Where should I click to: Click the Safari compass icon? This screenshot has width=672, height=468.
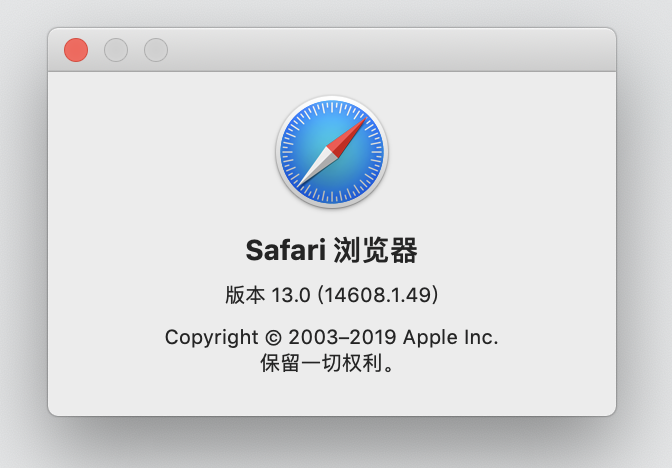(332, 152)
